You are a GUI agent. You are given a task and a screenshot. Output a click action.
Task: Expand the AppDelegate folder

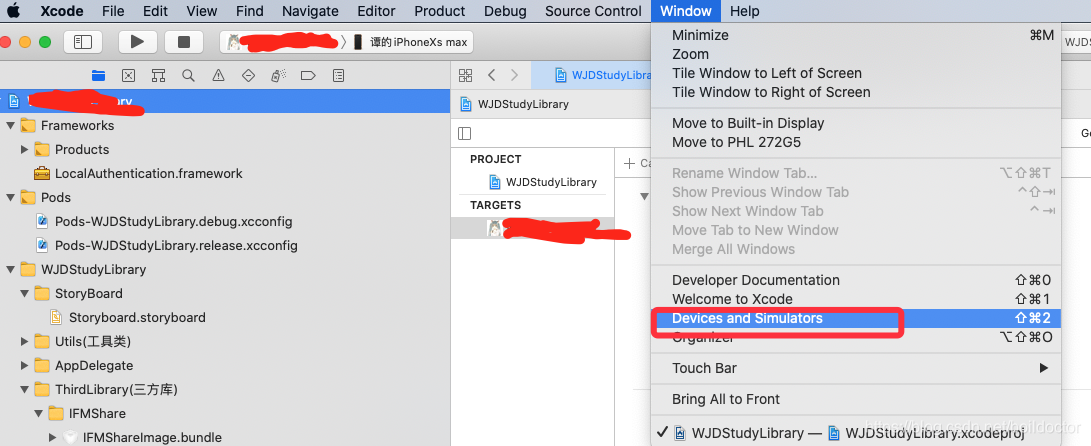(24, 365)
